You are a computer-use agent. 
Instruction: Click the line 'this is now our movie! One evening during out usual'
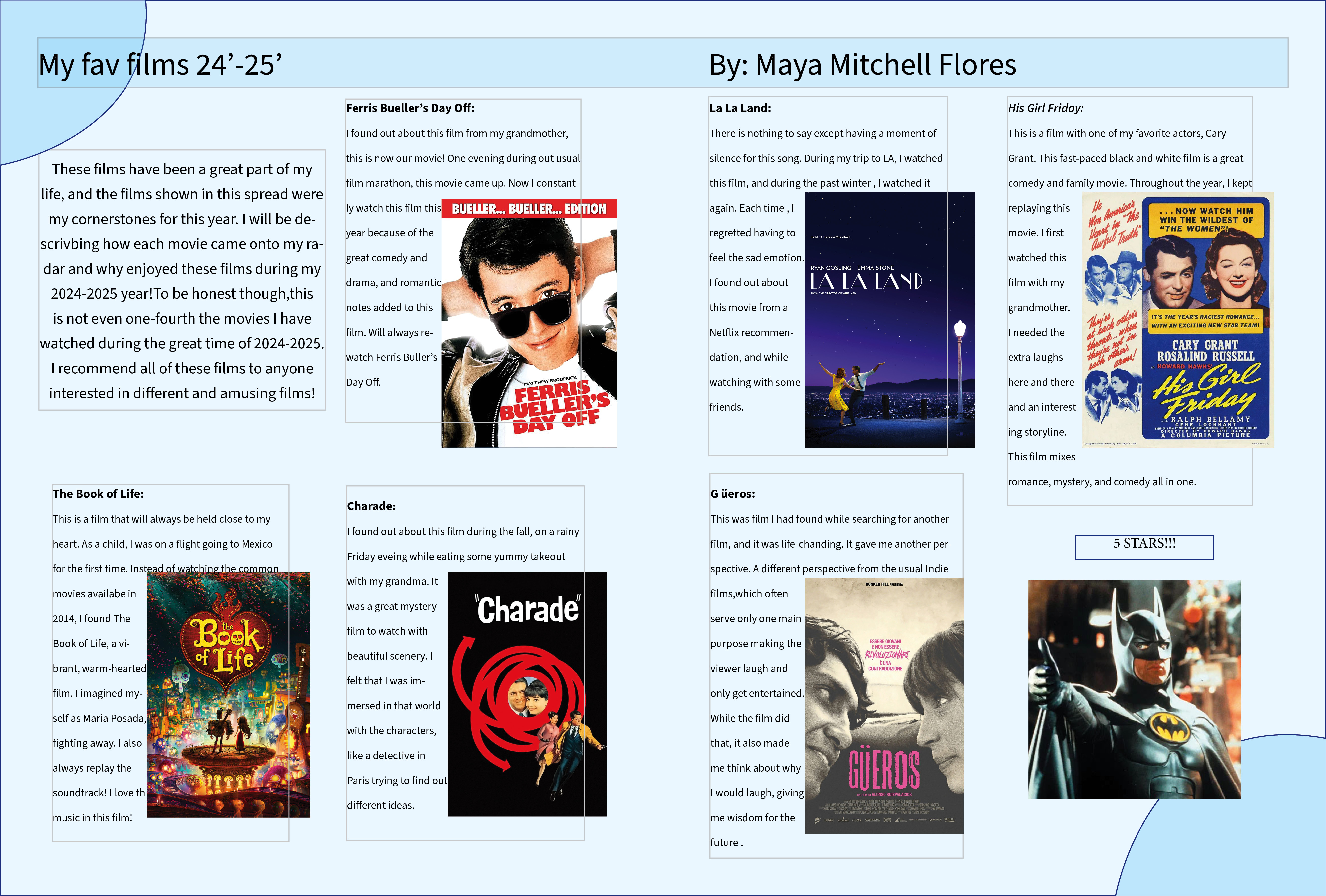point(463,159)
